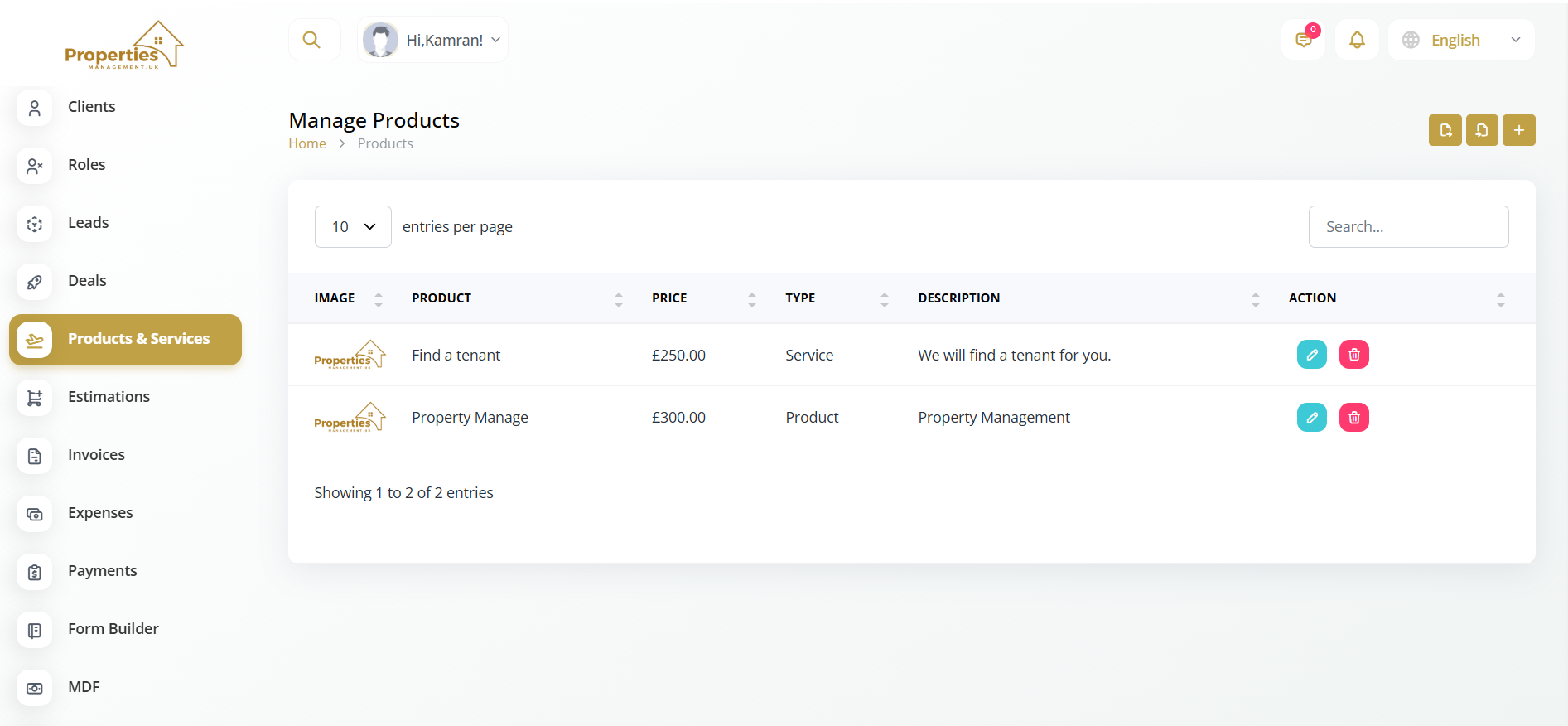Focus the table Search field
The width and height of the screenshot is (1568, 726).
pos(1408,227)
